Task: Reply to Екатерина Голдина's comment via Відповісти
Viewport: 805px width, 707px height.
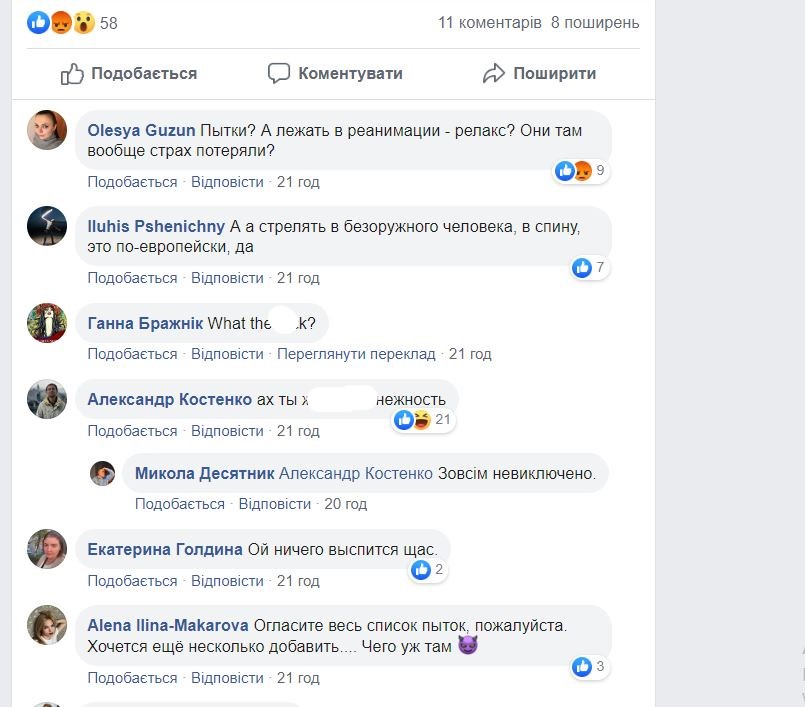Action: tap(227, 581)
